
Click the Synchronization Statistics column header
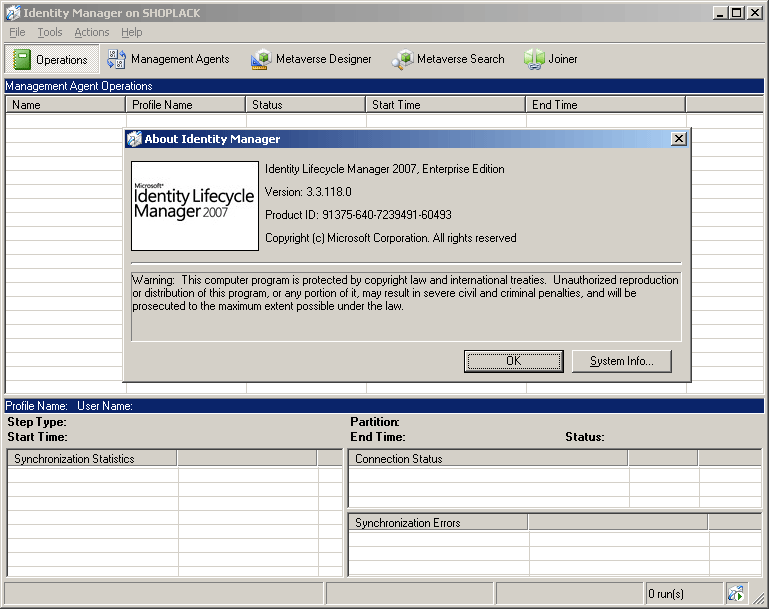(92, 458)
